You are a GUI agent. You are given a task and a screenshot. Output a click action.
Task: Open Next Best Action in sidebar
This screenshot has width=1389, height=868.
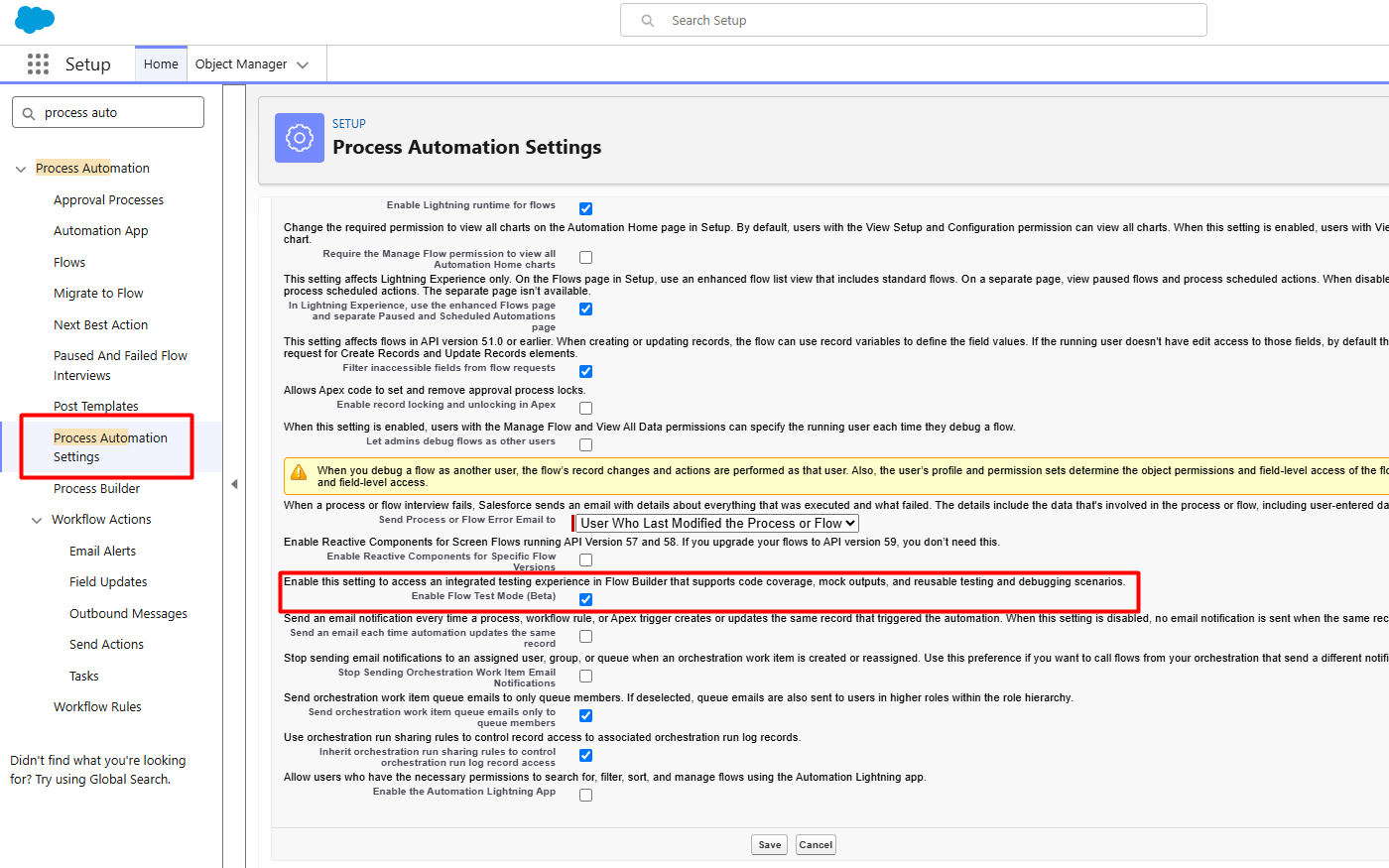click(x=100, y=324)
